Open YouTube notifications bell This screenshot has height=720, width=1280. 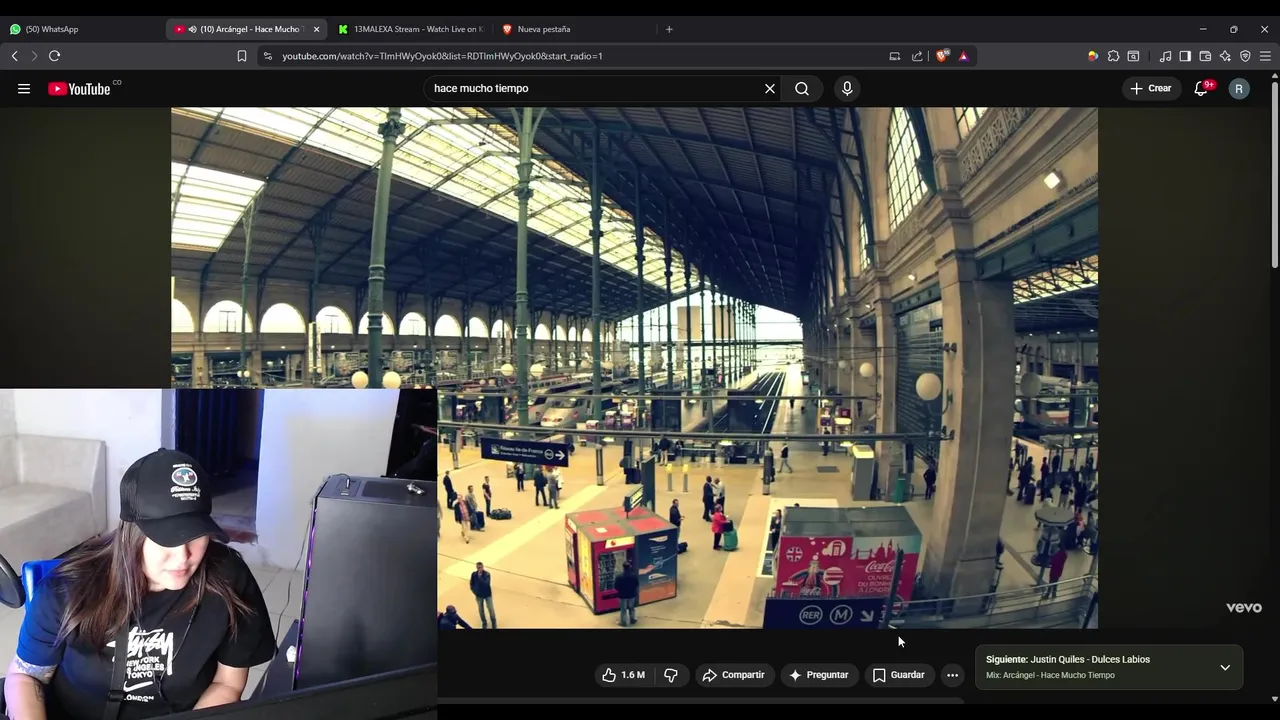(x=1202, y=88)
